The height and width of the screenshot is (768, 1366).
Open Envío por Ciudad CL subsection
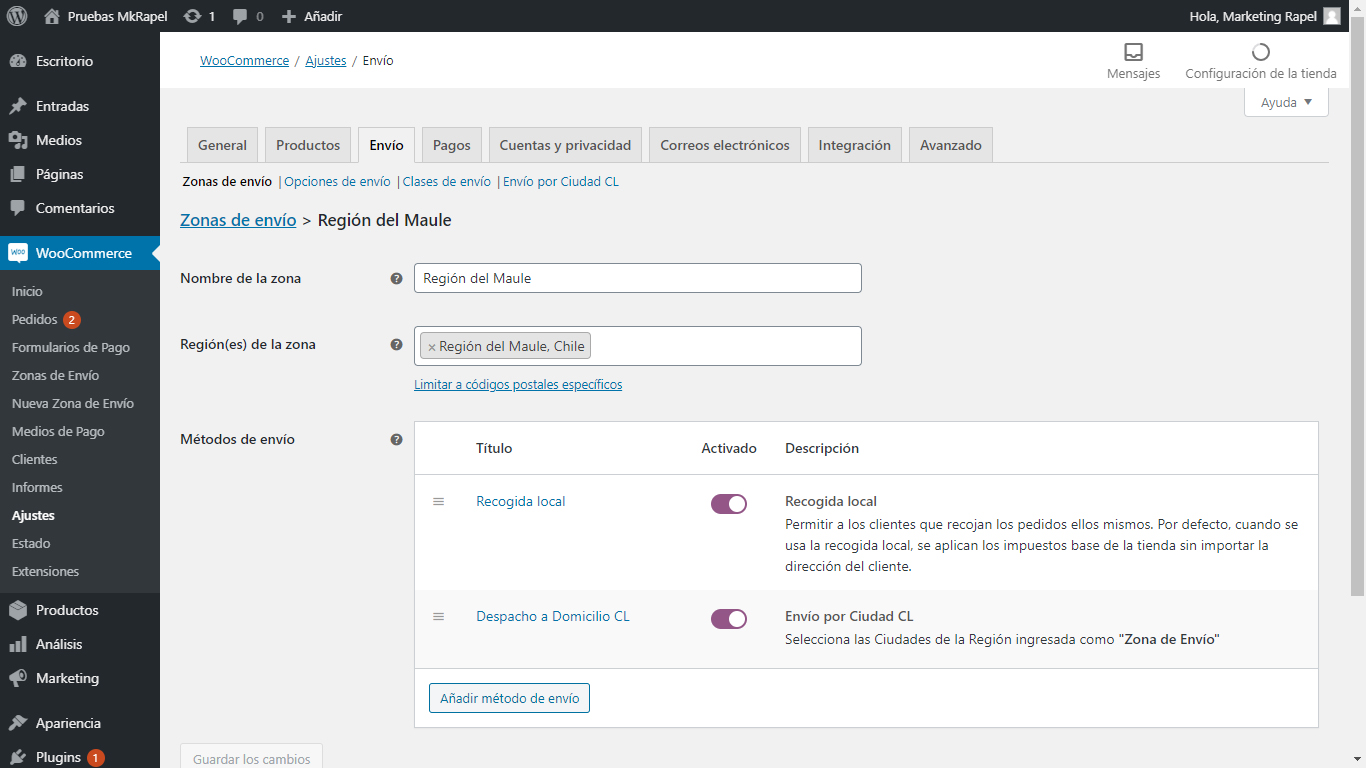click(561, 182)
